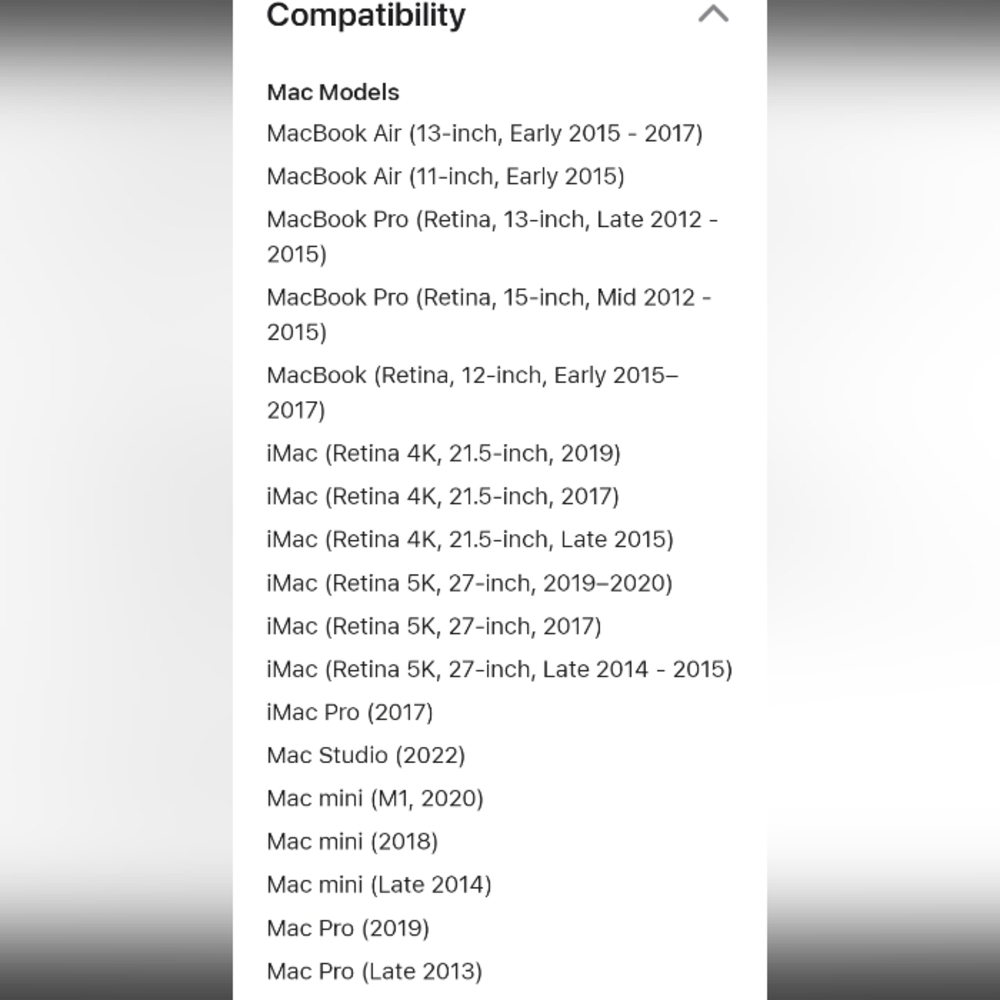Screen dimensions: 1000x1000
Task: Choose iMac Retina 4K 21.5-inch Late 2015
Action: point(470,540)
